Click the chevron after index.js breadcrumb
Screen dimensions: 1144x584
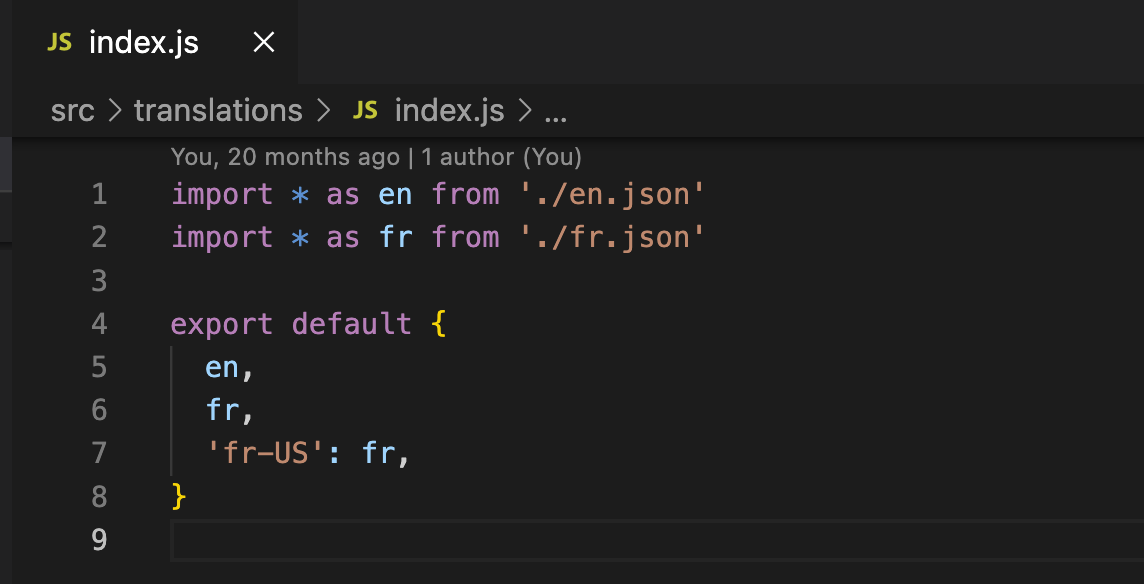[524, 111]
